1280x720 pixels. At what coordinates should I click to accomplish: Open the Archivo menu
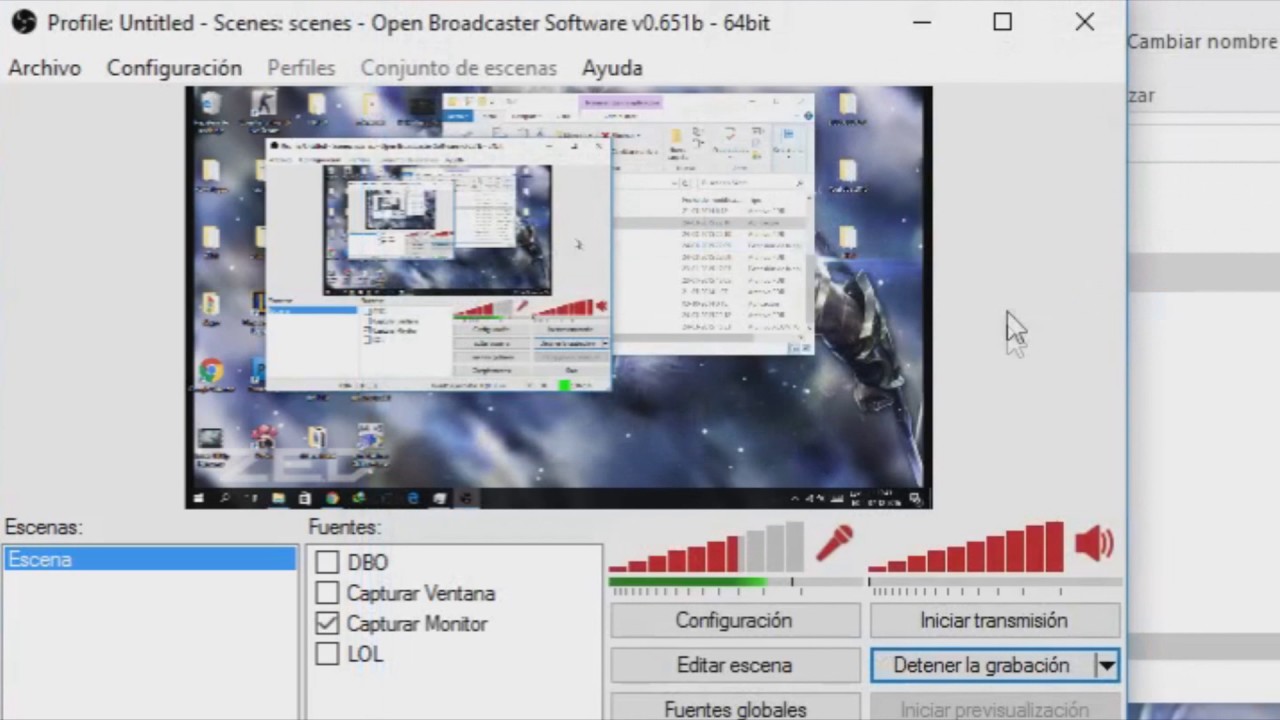[45, 68]
